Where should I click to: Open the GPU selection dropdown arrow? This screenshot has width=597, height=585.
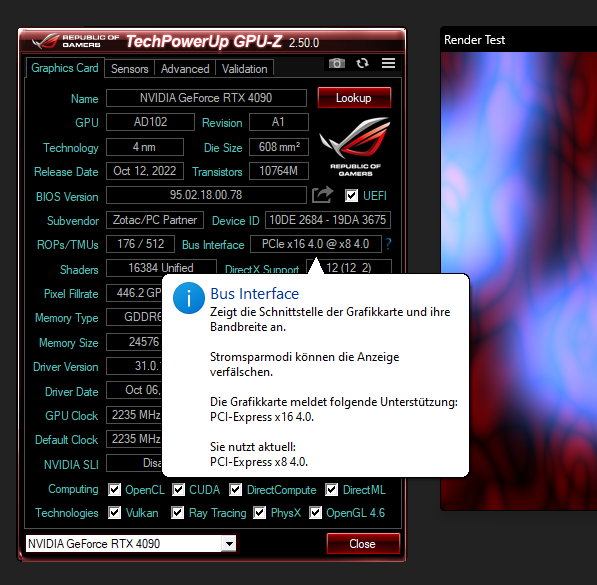point(229,543)
